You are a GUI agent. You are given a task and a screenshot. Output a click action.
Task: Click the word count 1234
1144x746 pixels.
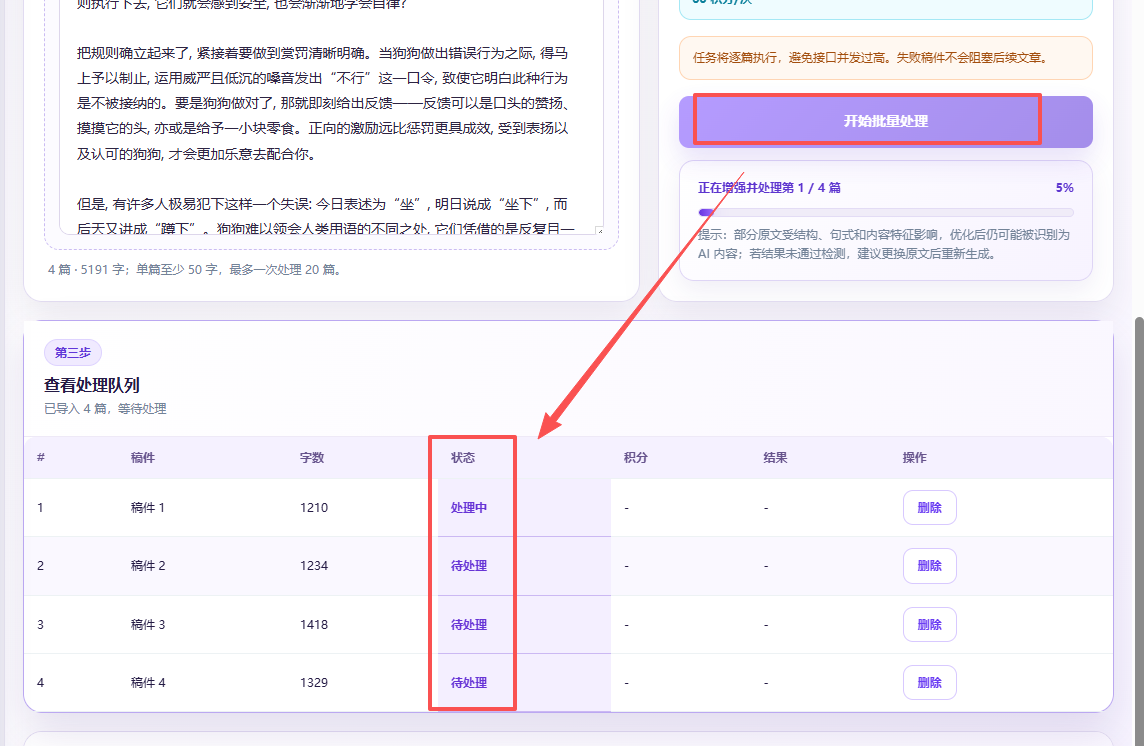pyautogui.click(x=314, y=566)
